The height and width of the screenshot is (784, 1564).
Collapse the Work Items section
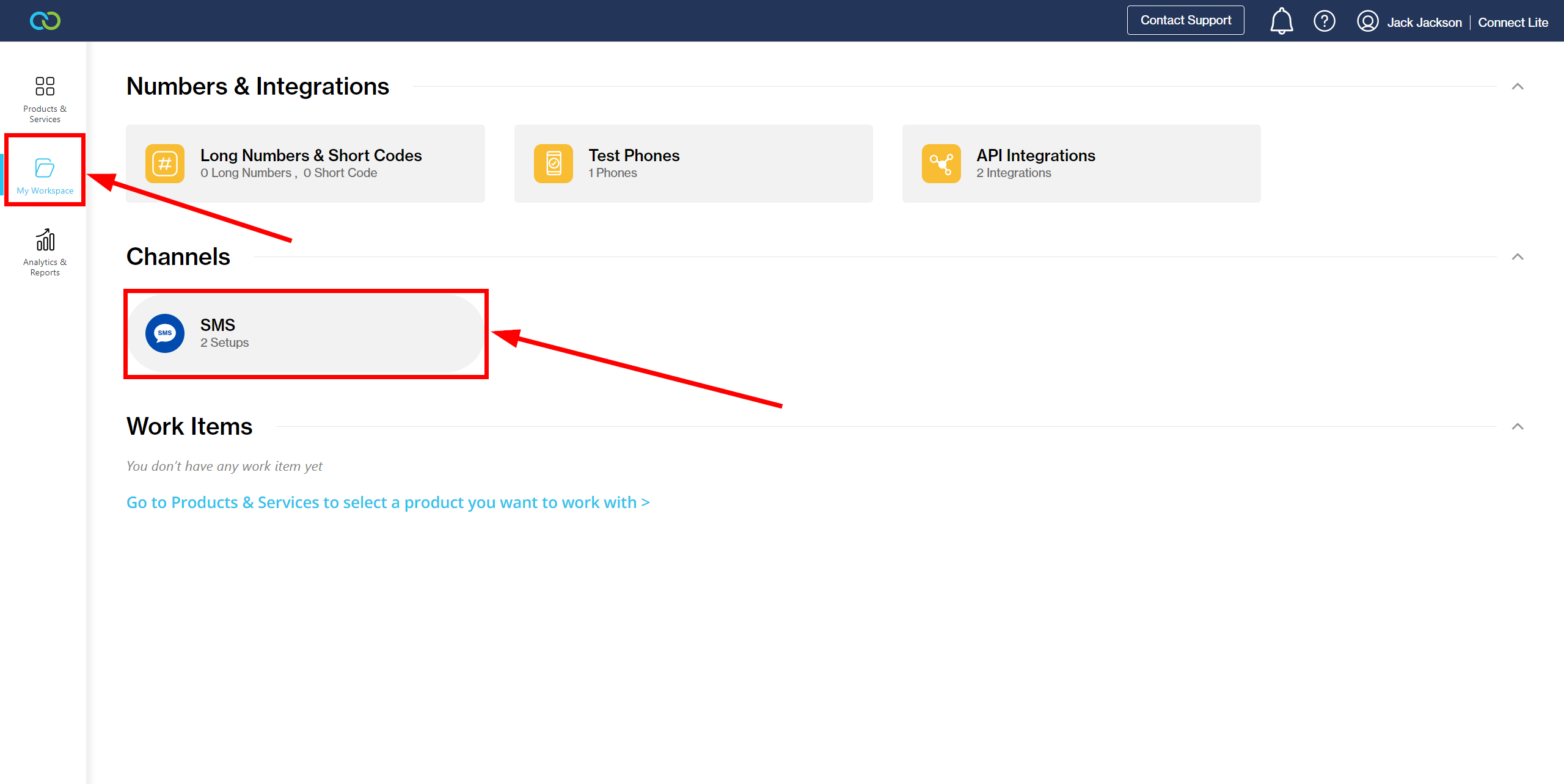[x=1518, y=426]
